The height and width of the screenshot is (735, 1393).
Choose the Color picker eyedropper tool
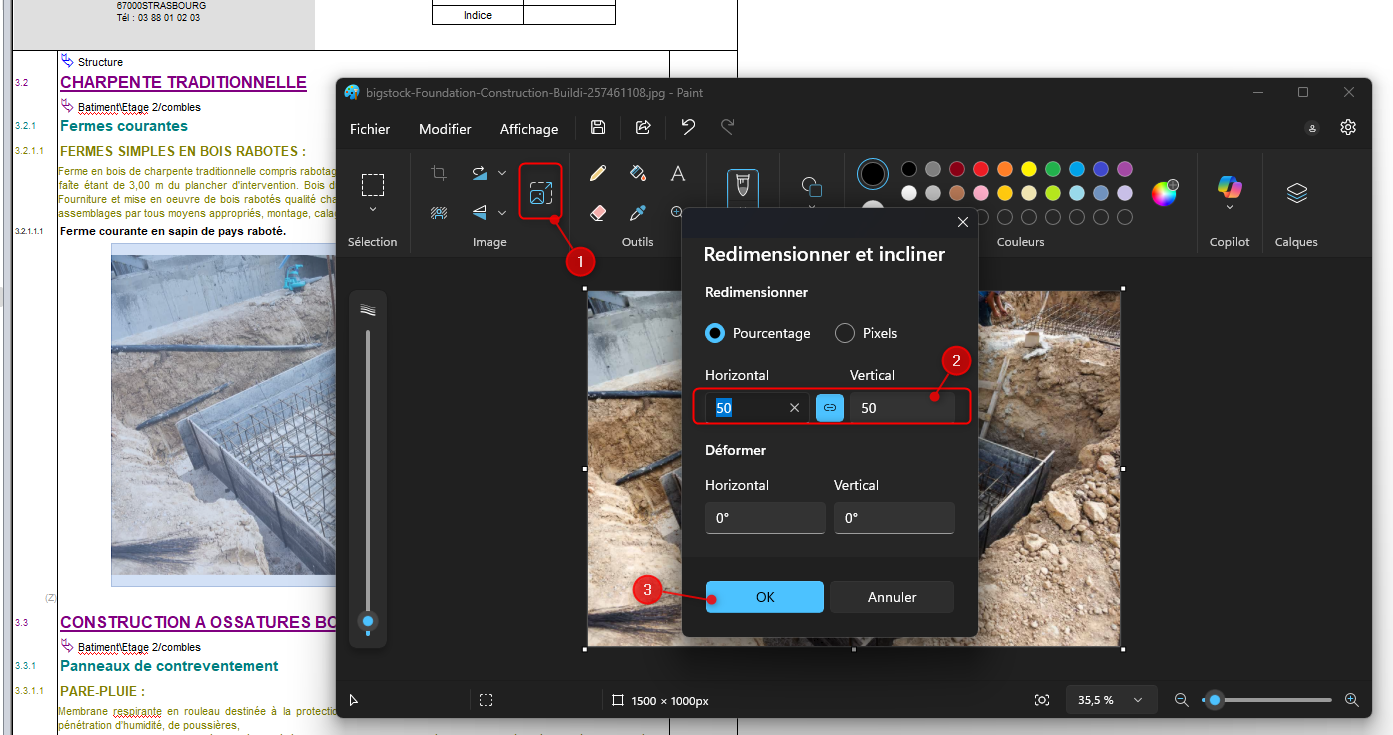637,212
